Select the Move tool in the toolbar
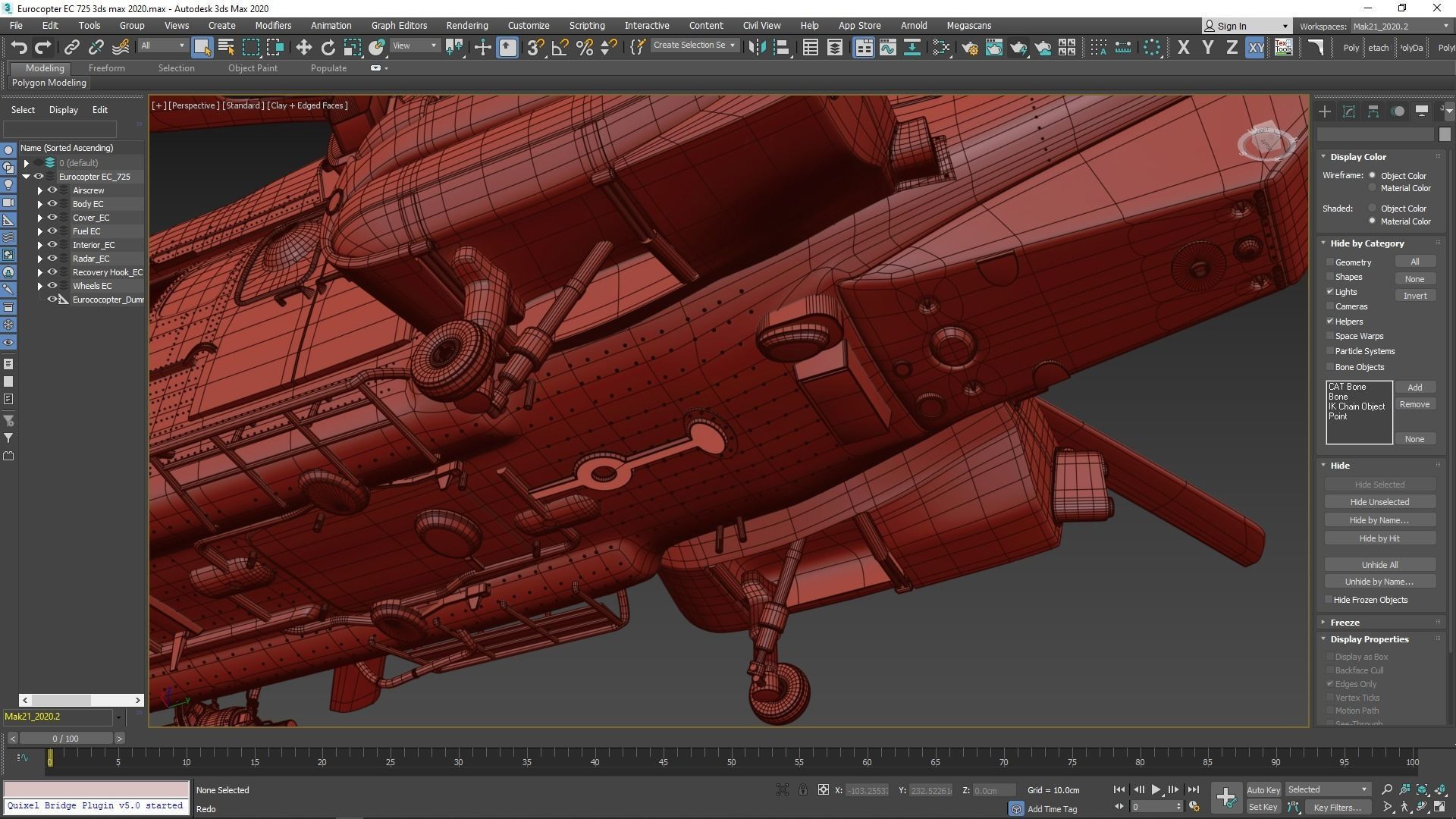The width and height of the screenshot is (1456, 819). 303,48
